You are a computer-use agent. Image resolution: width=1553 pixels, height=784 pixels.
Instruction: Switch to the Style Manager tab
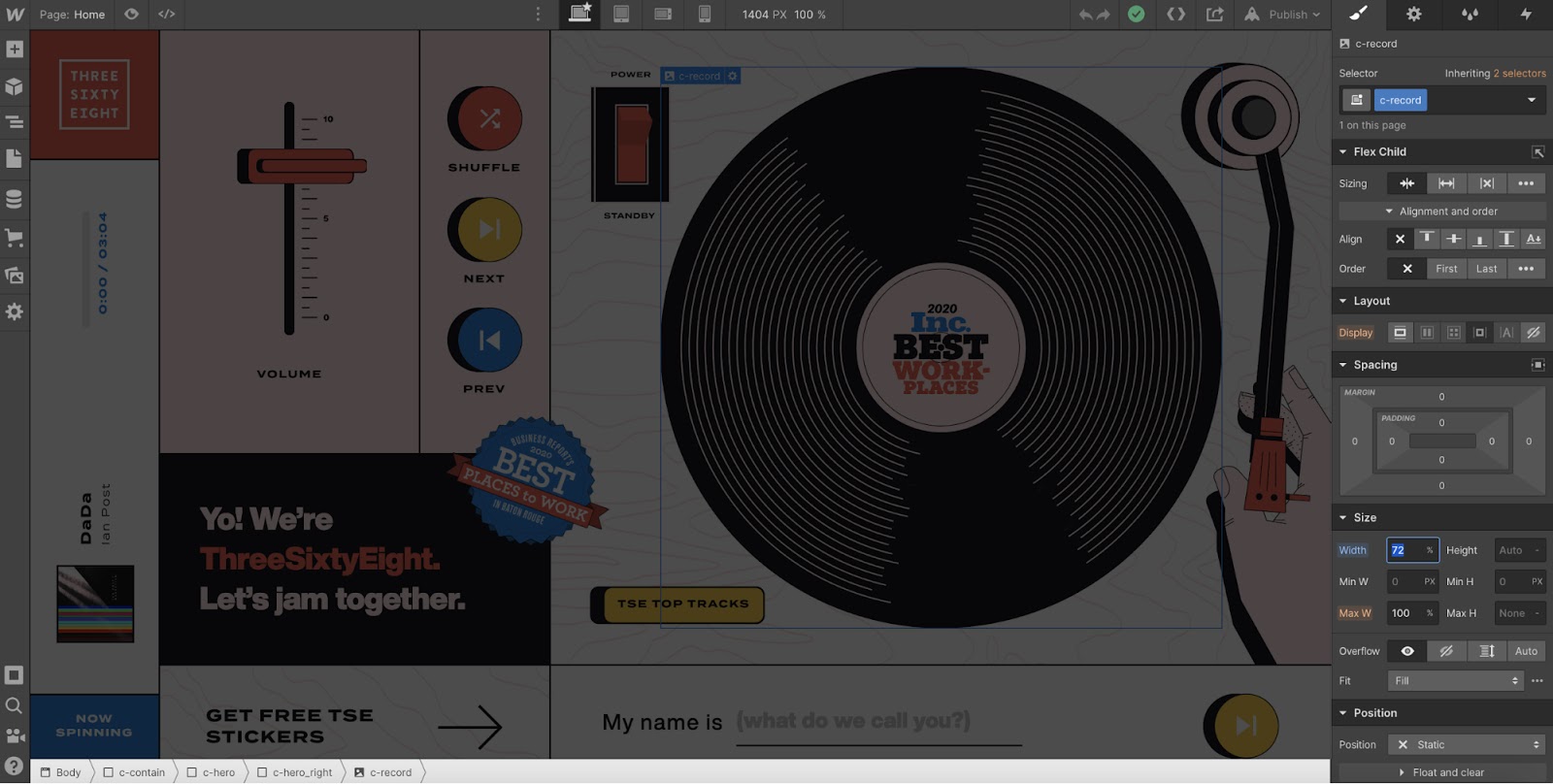click(1470, 14)
